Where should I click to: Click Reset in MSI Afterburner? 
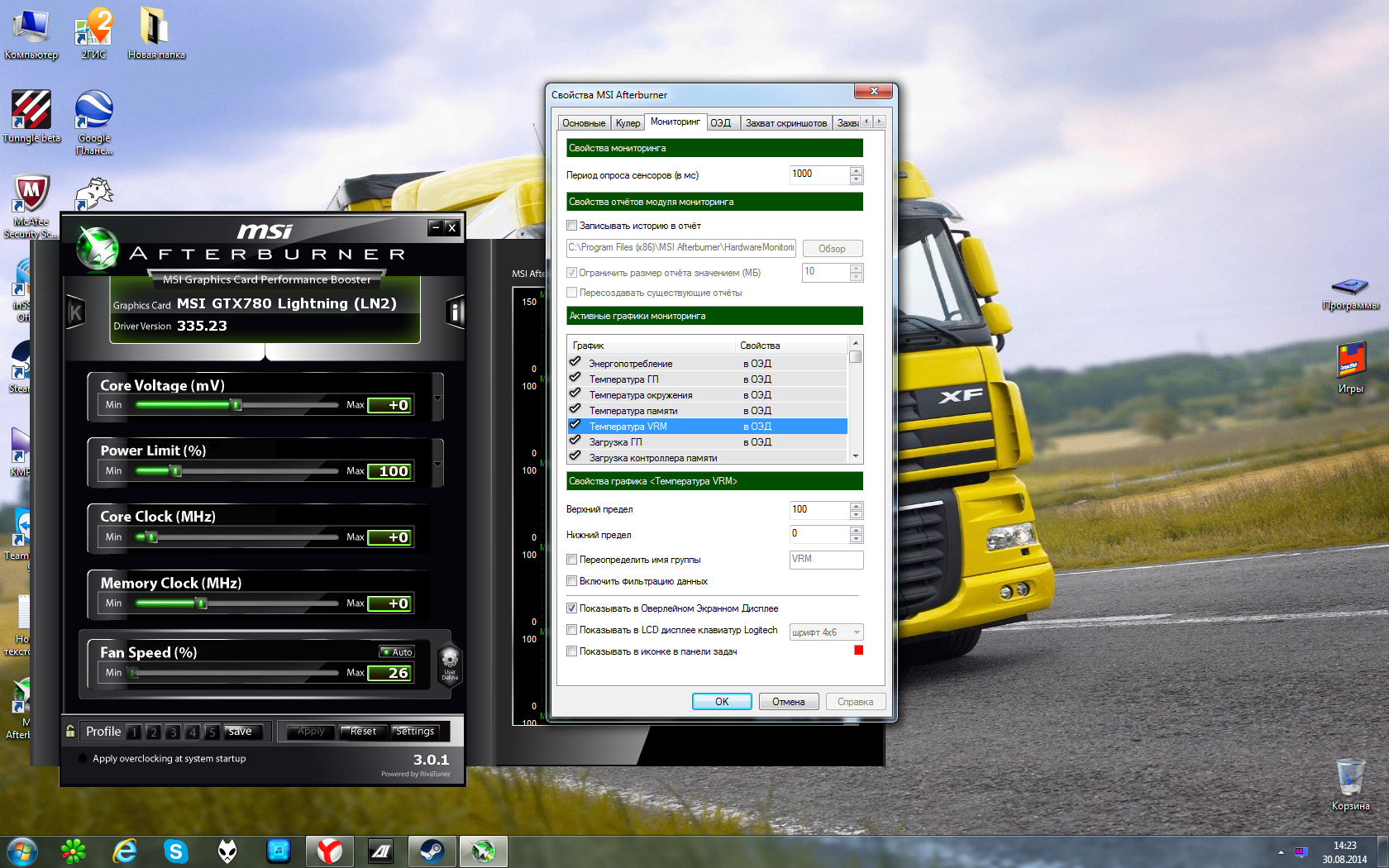363,732
